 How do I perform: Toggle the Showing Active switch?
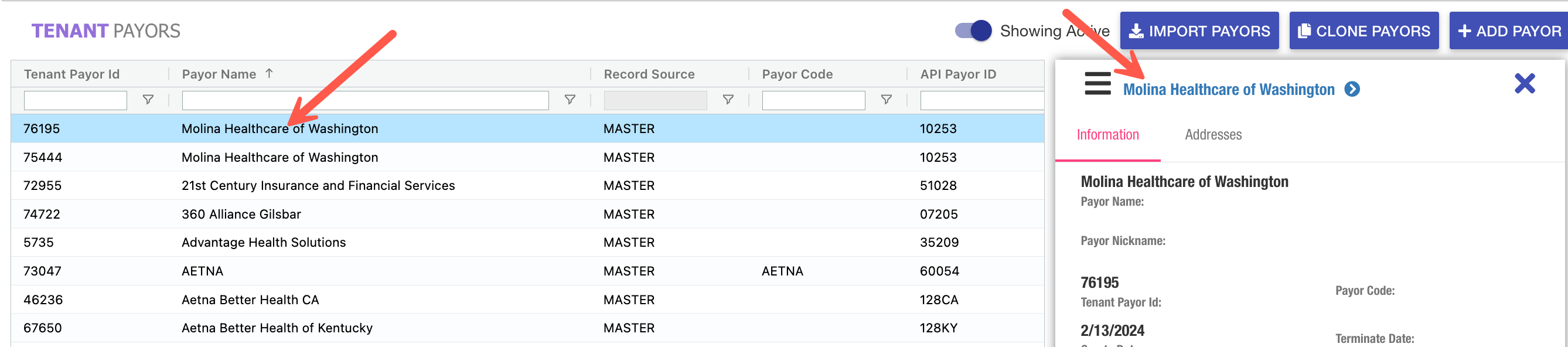(x=973, y=31)
